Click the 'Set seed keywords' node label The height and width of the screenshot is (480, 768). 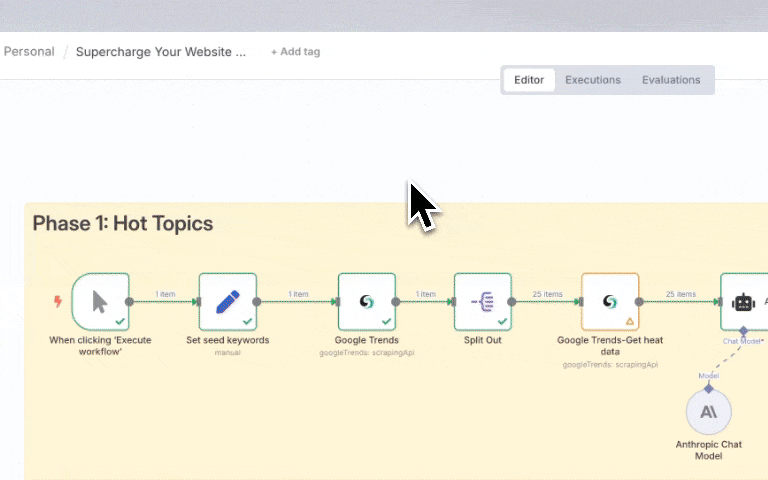tap(228, 340)
